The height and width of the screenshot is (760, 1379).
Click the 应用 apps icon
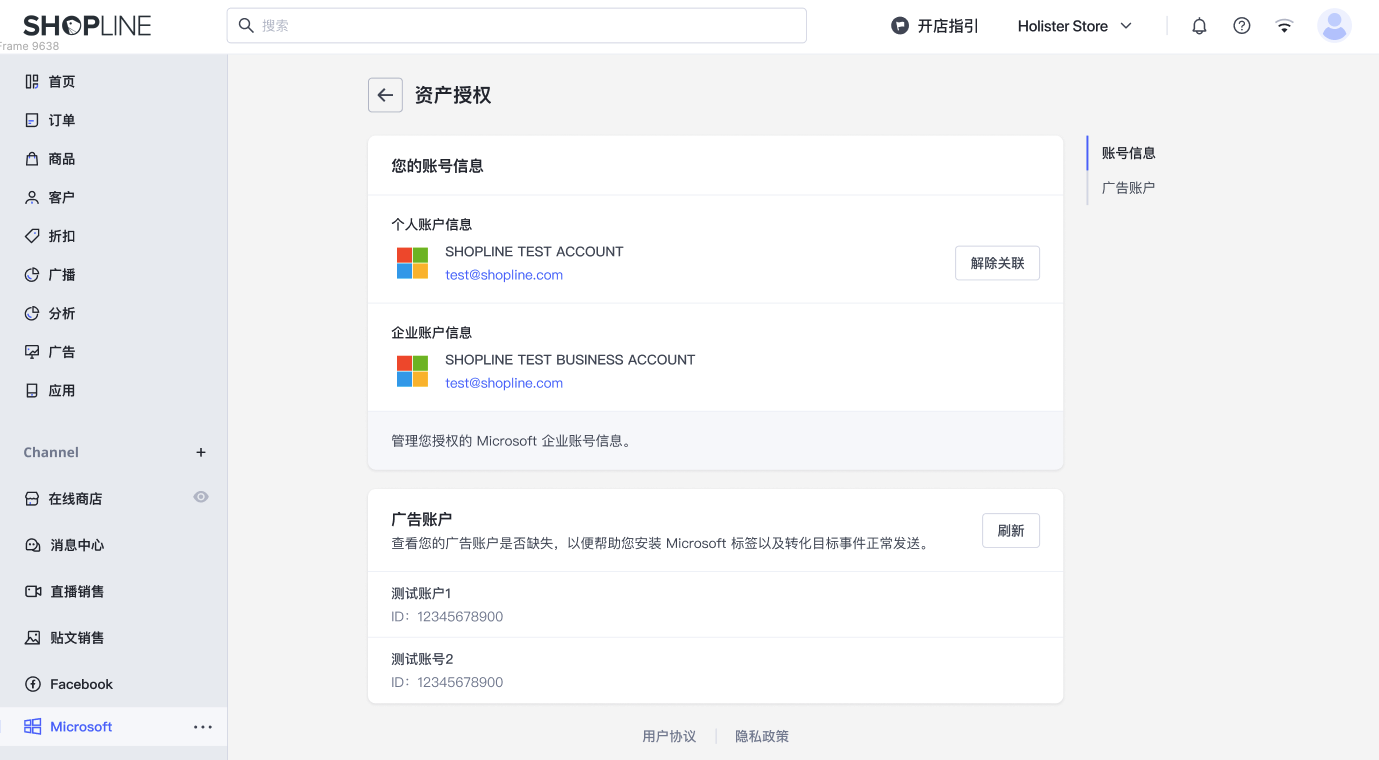click(x=32, y=390)
